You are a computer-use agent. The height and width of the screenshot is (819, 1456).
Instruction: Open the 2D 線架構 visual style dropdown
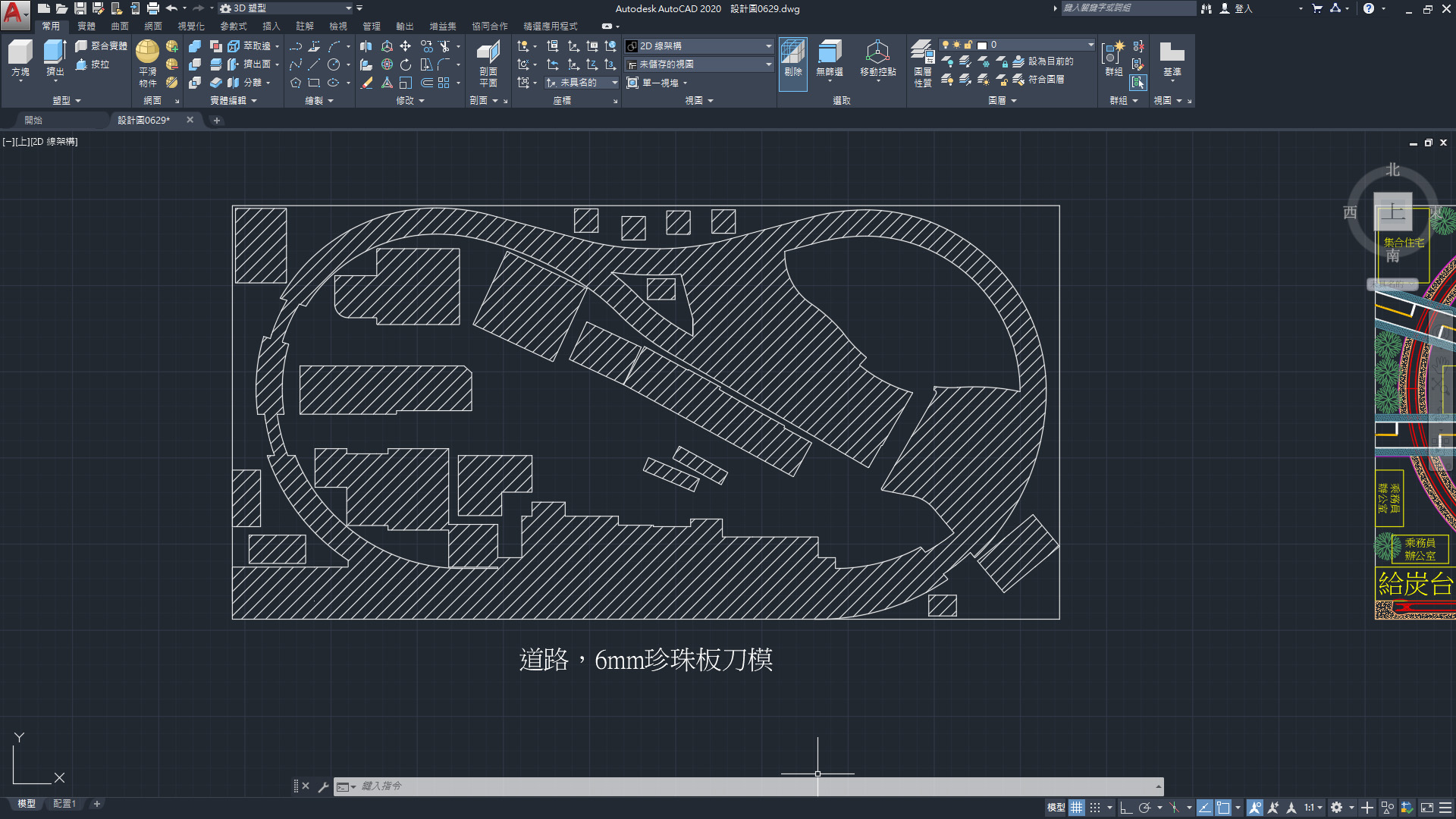[768, 46]
